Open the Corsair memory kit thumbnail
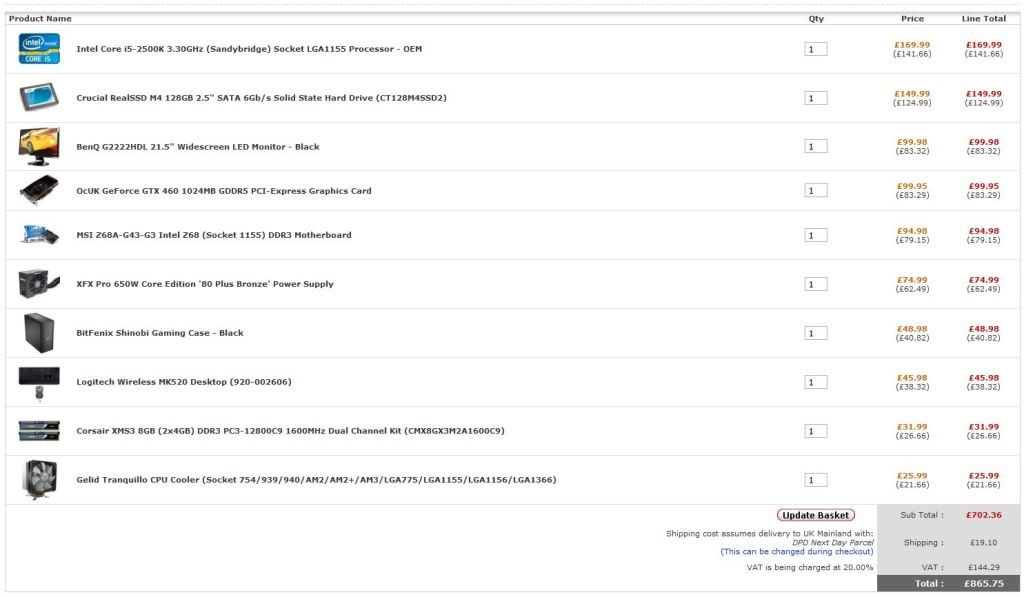 tap(39, 431)
